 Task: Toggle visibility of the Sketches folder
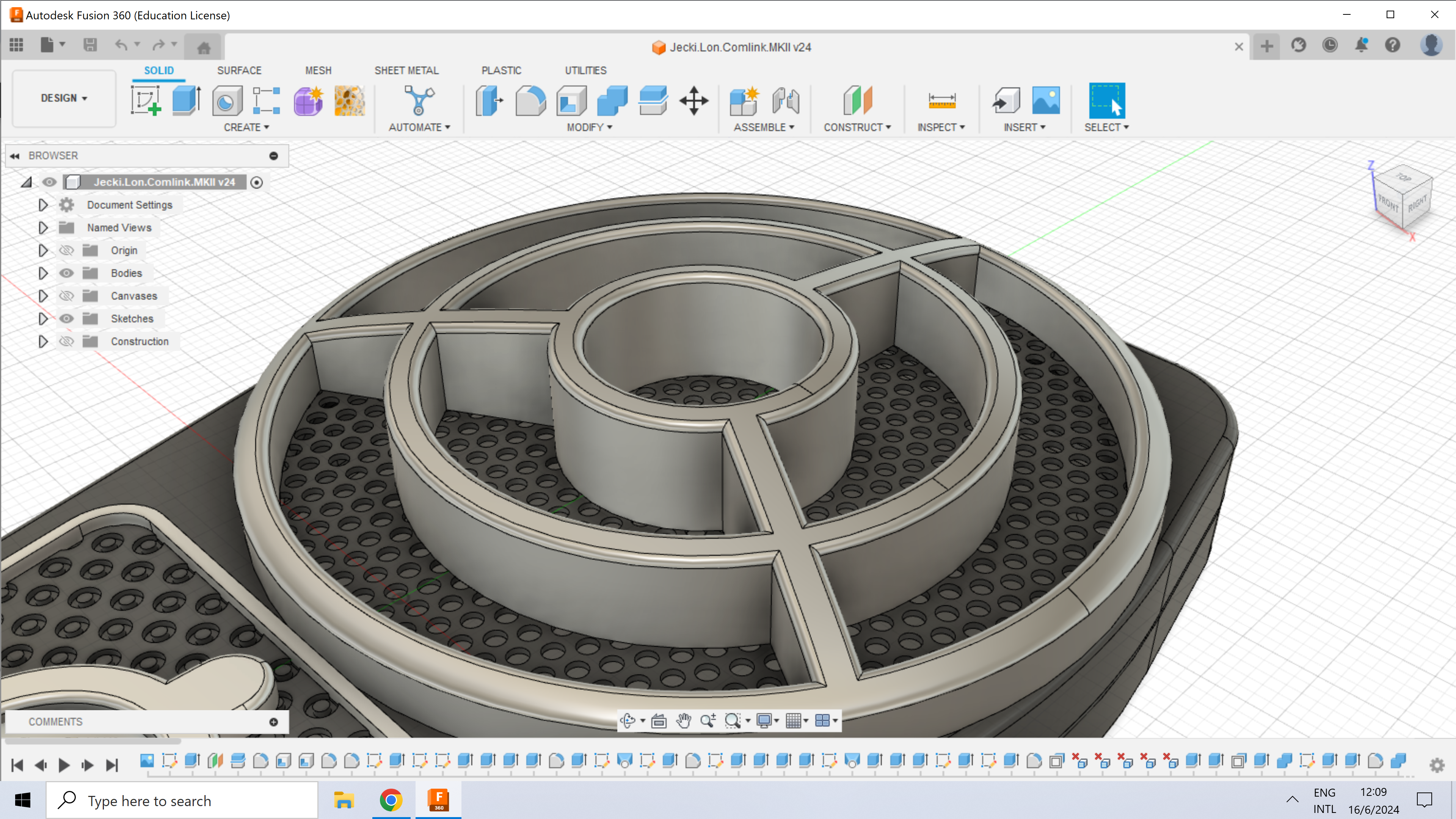(67, 318)
